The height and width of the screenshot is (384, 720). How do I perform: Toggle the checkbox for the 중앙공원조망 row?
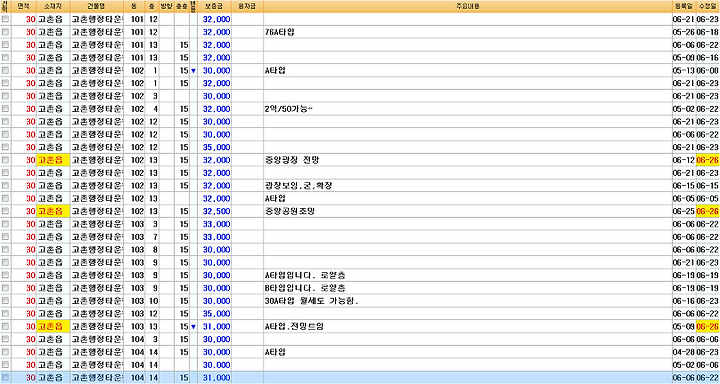(5, 212)
